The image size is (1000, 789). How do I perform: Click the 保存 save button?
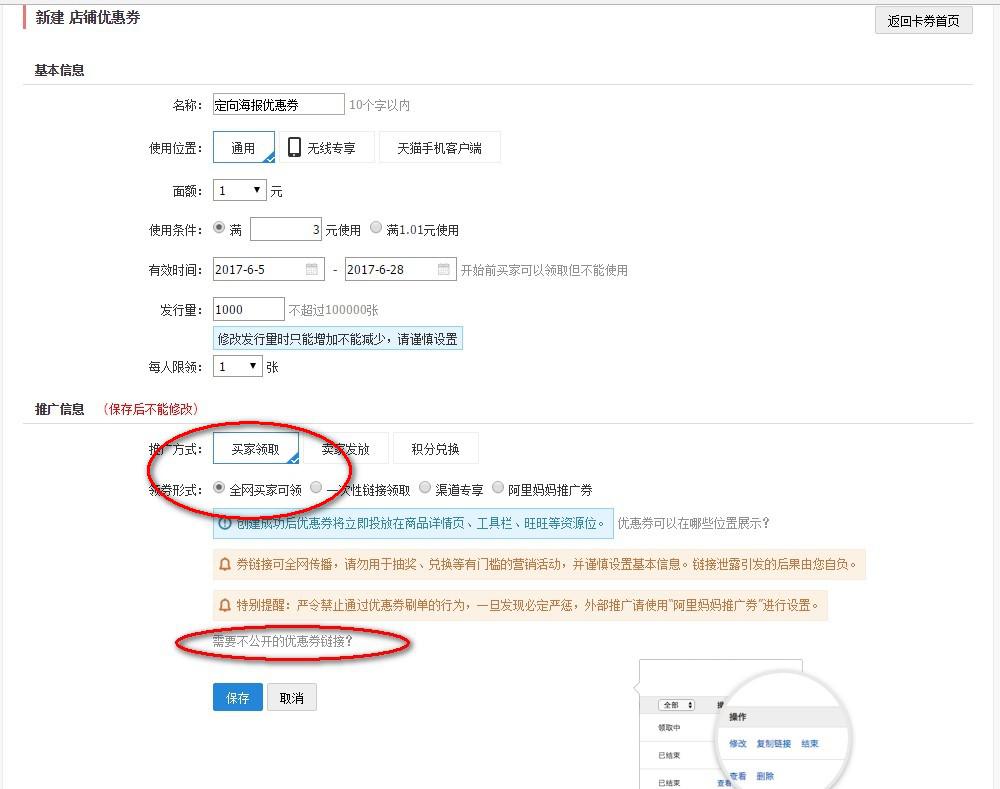click(x=237, y=698)
